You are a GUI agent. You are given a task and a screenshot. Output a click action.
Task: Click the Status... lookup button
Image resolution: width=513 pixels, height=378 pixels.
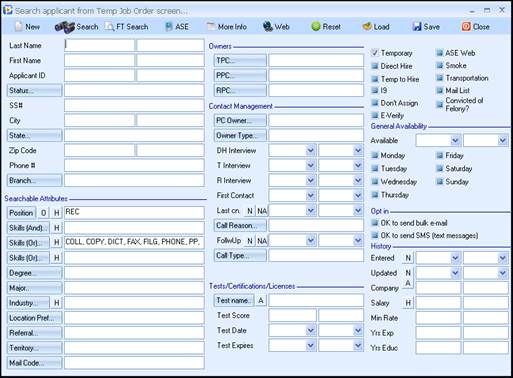click(x=35, y=90)
